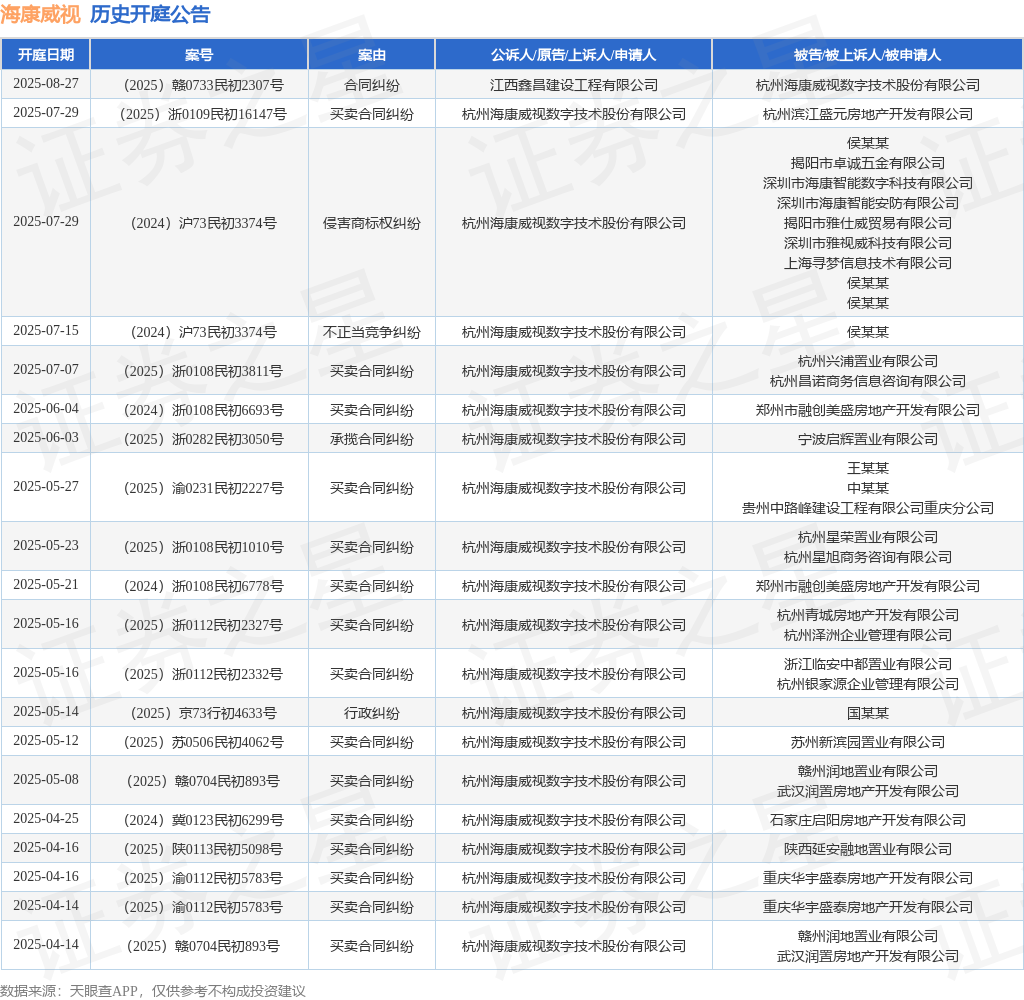Click date cell 2025-07-15
The height and width of the screenshot is (1000, 1024).
tap(46, 331)
